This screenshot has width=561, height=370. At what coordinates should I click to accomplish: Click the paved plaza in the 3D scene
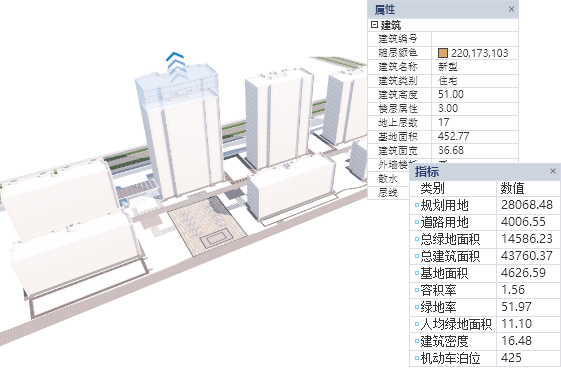pos(207,224)
